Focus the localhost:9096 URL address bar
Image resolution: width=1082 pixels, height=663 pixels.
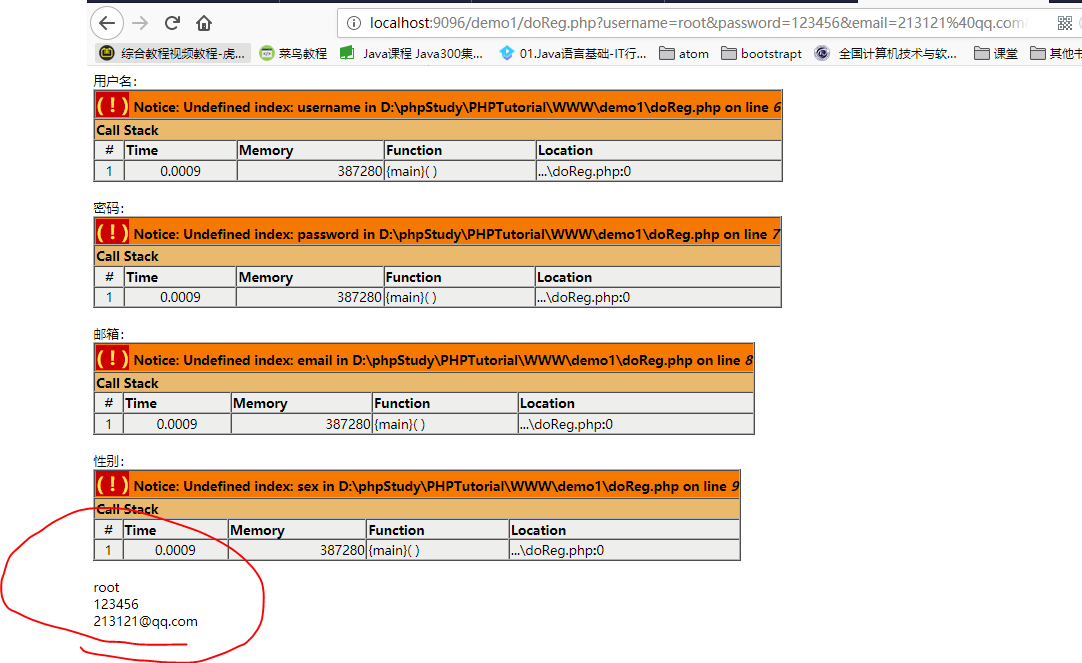click(696, 23)
